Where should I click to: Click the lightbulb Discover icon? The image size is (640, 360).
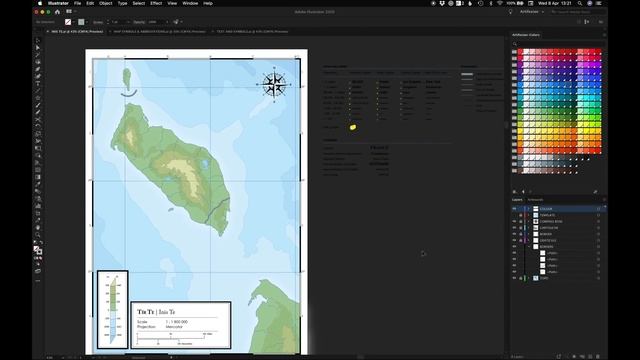click(x=510, y=12)
